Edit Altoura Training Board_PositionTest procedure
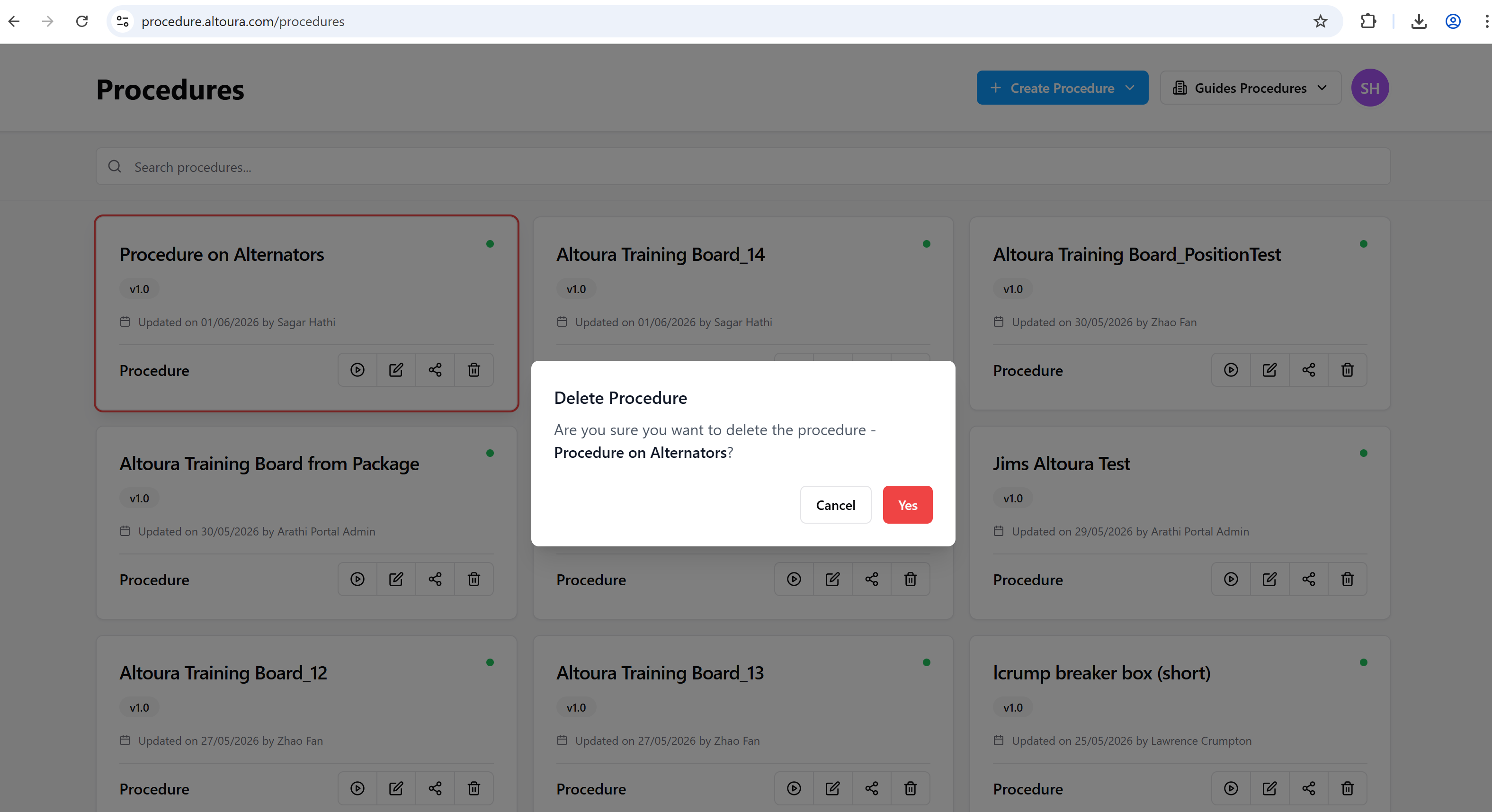This screenshot has width=1492, height=812. pyautogui.click(x=1269, y=370)
